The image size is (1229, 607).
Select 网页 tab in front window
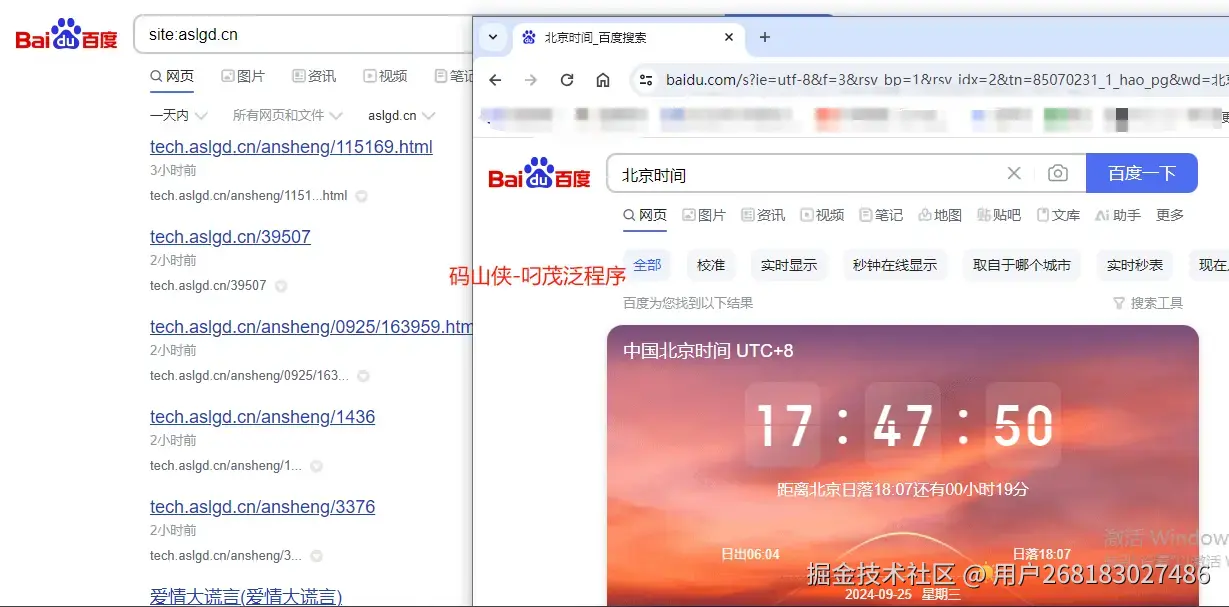[645, 215]
